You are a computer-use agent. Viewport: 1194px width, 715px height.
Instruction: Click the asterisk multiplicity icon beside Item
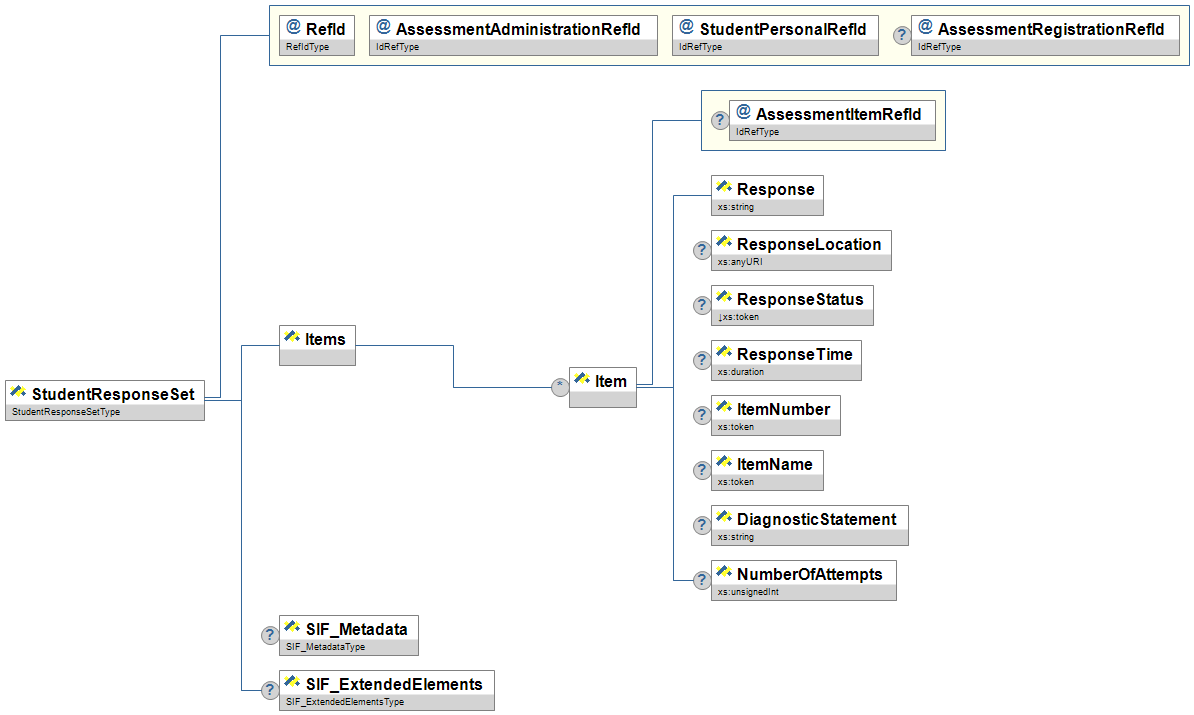[560, 387]
